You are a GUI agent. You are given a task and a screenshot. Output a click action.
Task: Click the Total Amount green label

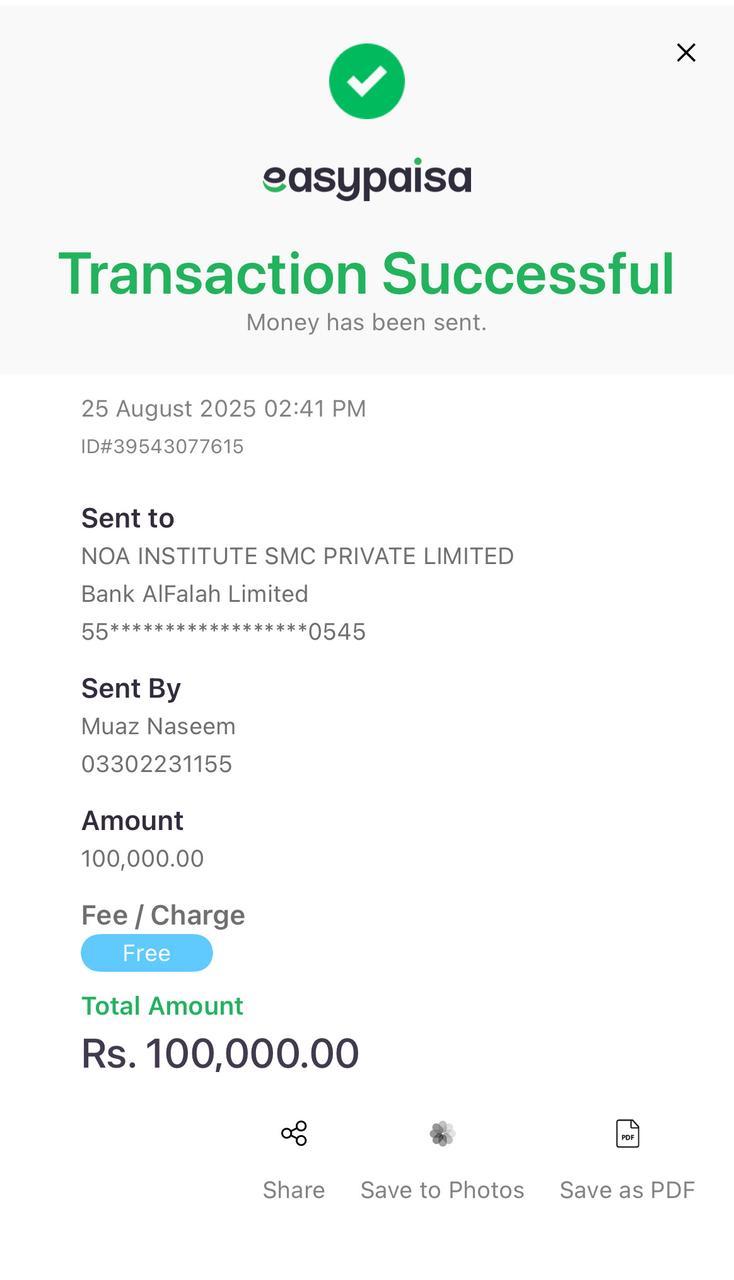pos(162,1006)
